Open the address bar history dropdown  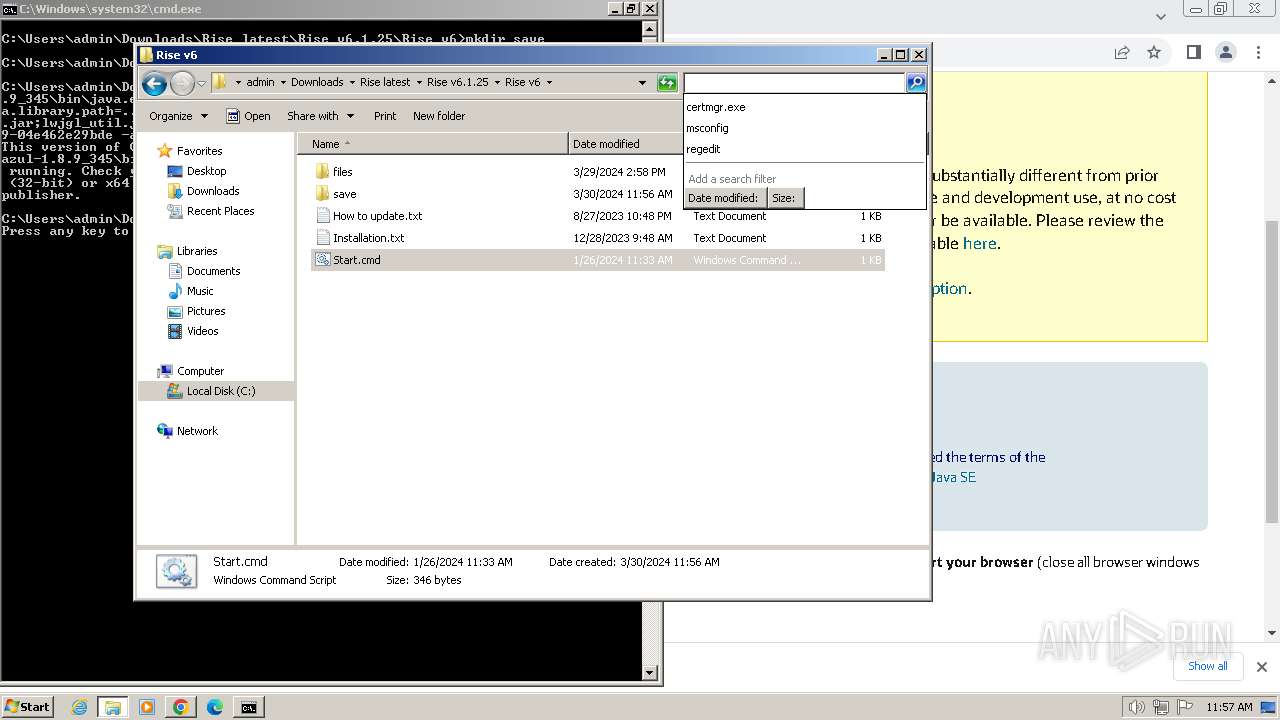[642, 83]
